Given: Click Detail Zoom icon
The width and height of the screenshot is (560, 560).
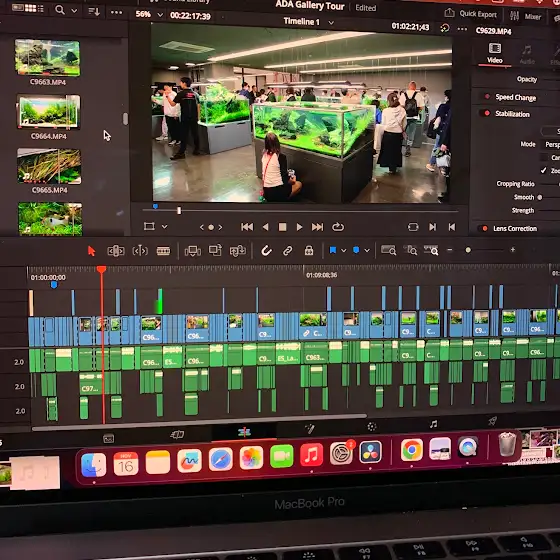Looking at the screenshot, I should tap(410, 250).
